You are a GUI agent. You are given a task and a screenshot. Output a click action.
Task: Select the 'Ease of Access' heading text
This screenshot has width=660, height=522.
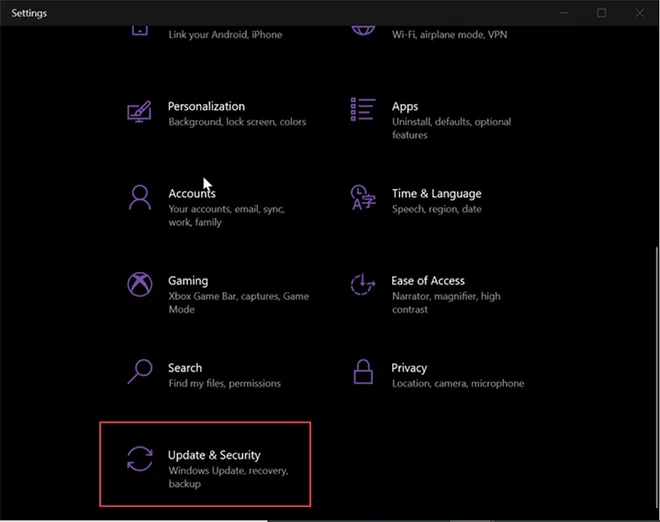click(428, 281)
